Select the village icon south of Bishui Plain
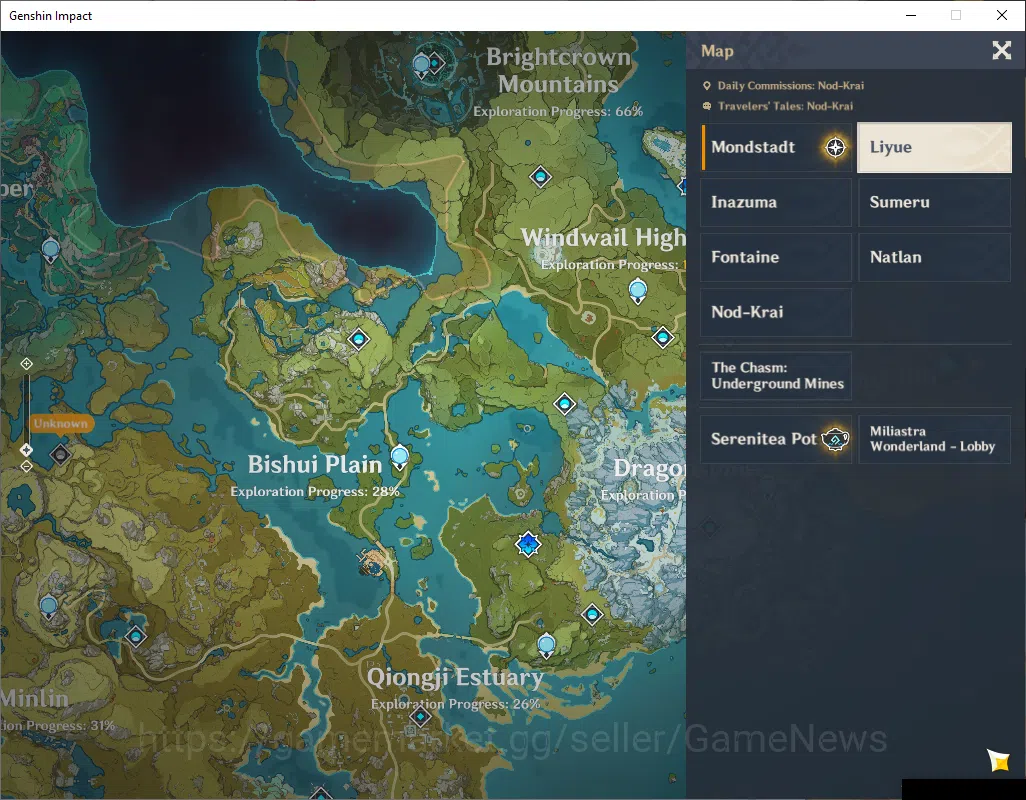The height and width of the screenshot is (800, 1026). click(373, 563)
